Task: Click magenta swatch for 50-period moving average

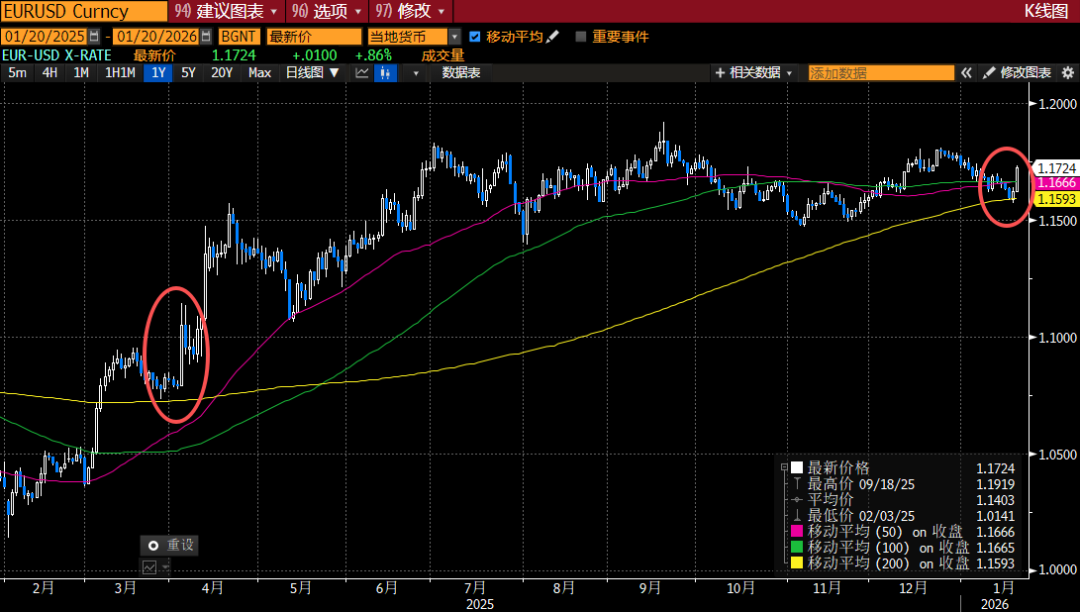Action: click(796, 532)
